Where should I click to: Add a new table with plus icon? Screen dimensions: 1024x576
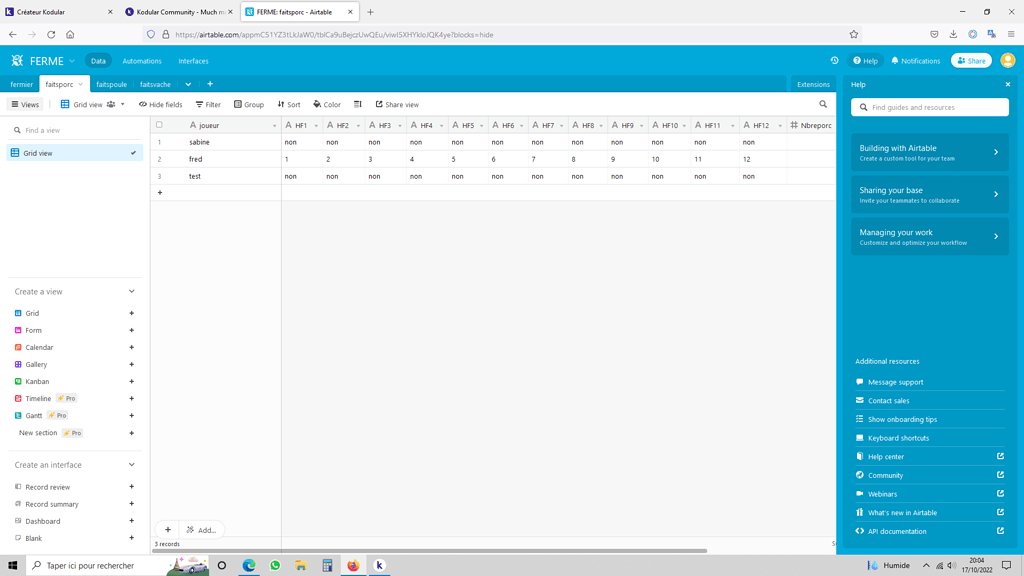click(210, 84)
